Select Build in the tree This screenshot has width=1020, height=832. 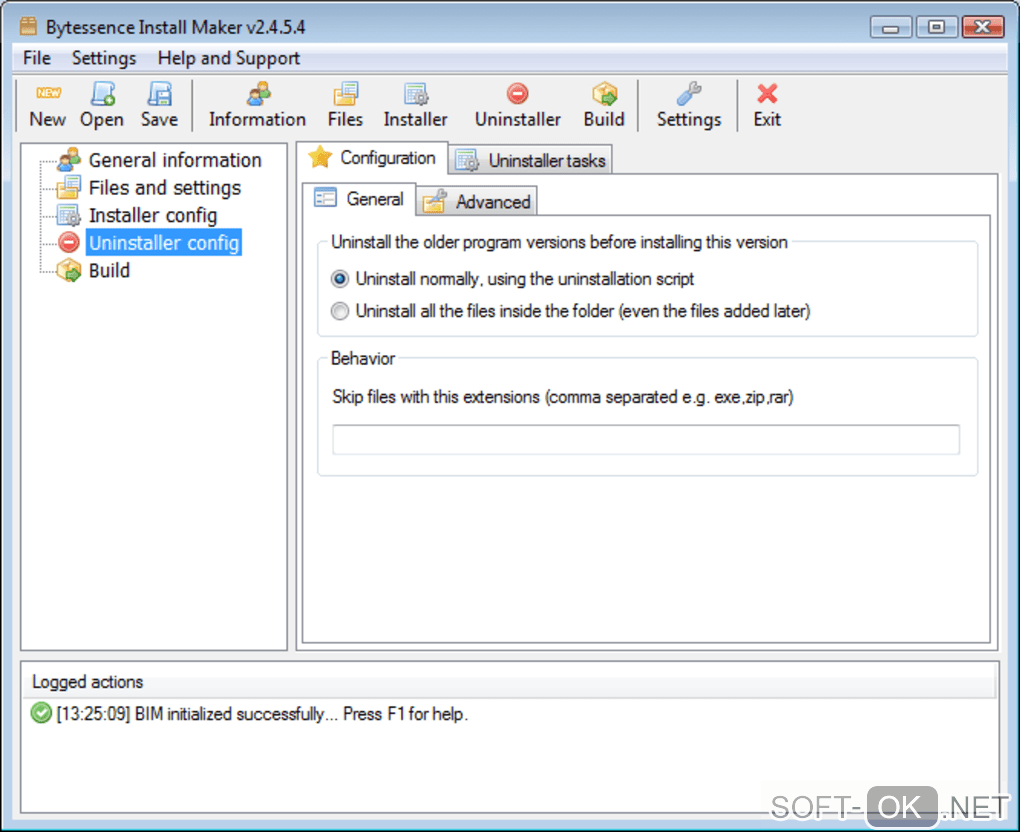tap(109, 270)
